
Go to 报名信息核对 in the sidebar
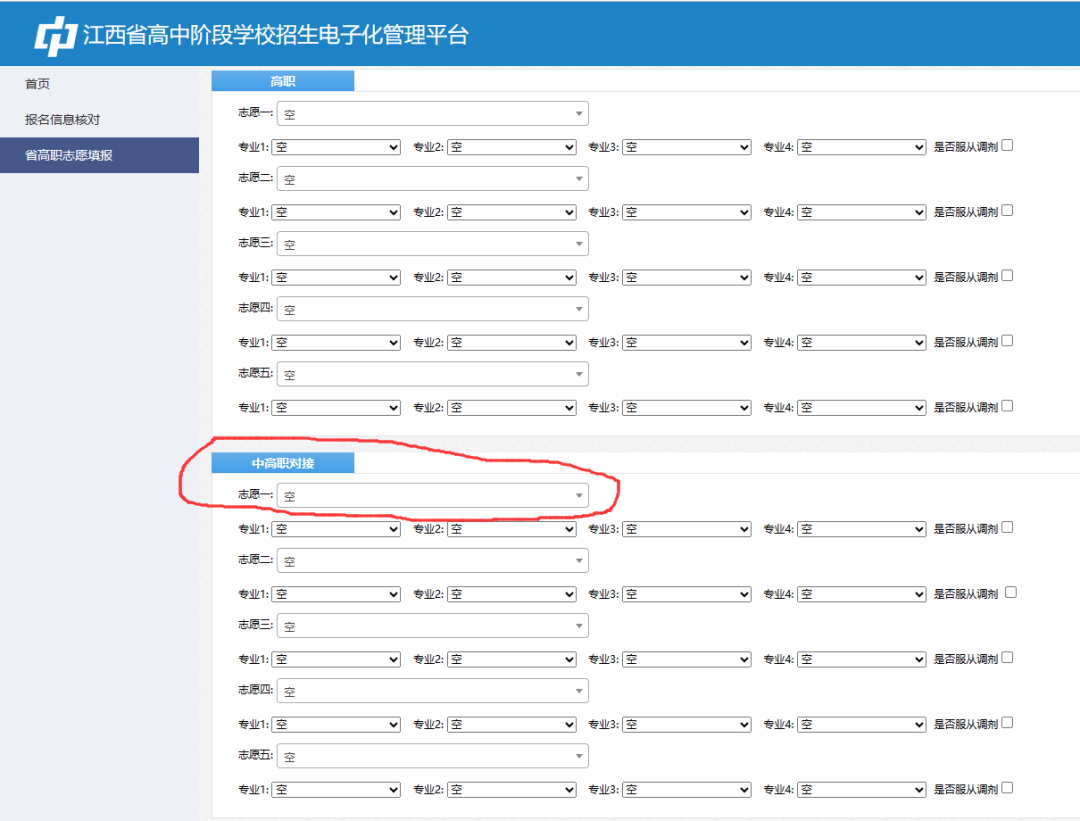[x=62, y=120]
